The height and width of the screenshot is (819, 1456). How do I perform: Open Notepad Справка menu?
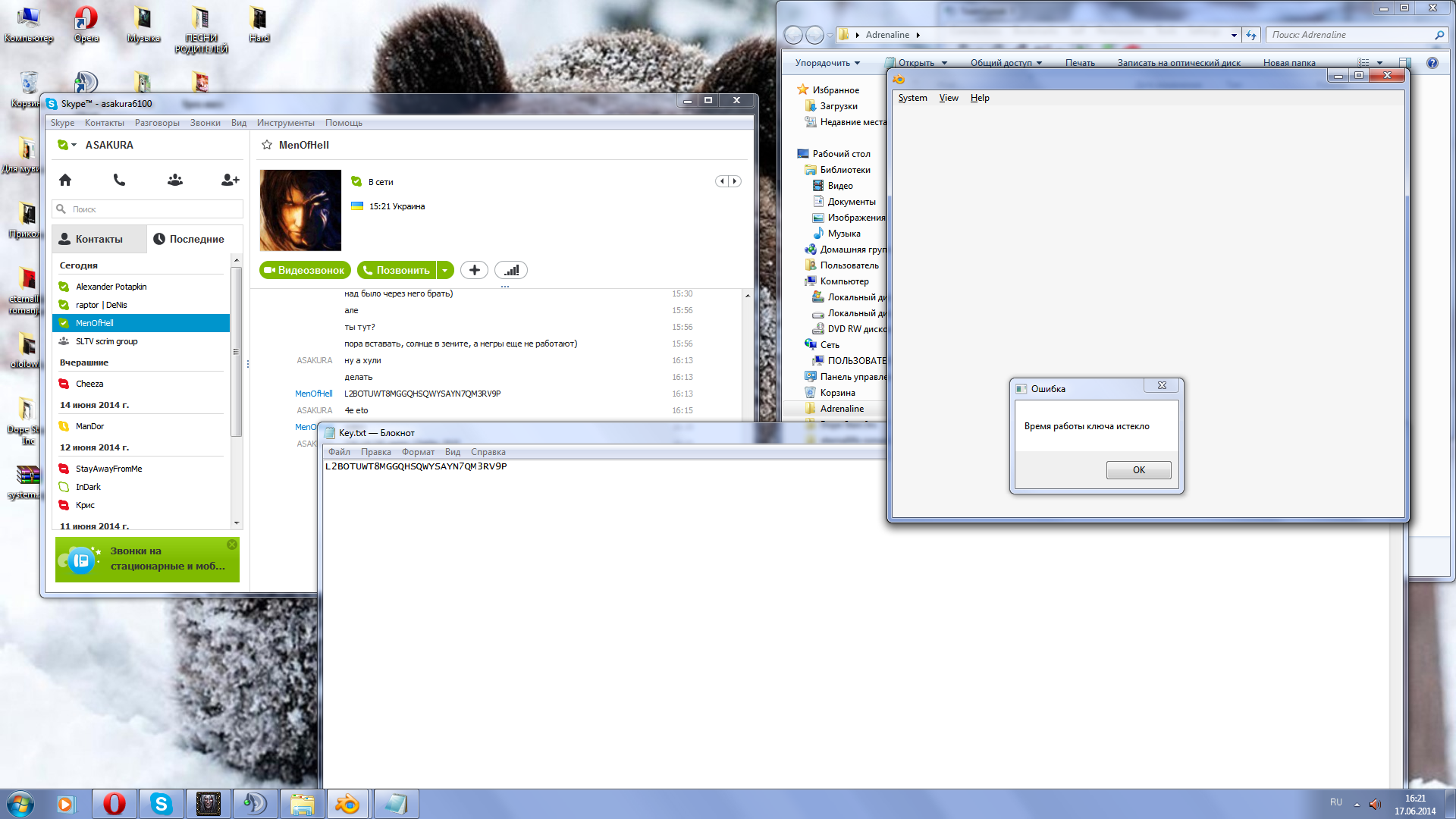[x=488, y=452]
